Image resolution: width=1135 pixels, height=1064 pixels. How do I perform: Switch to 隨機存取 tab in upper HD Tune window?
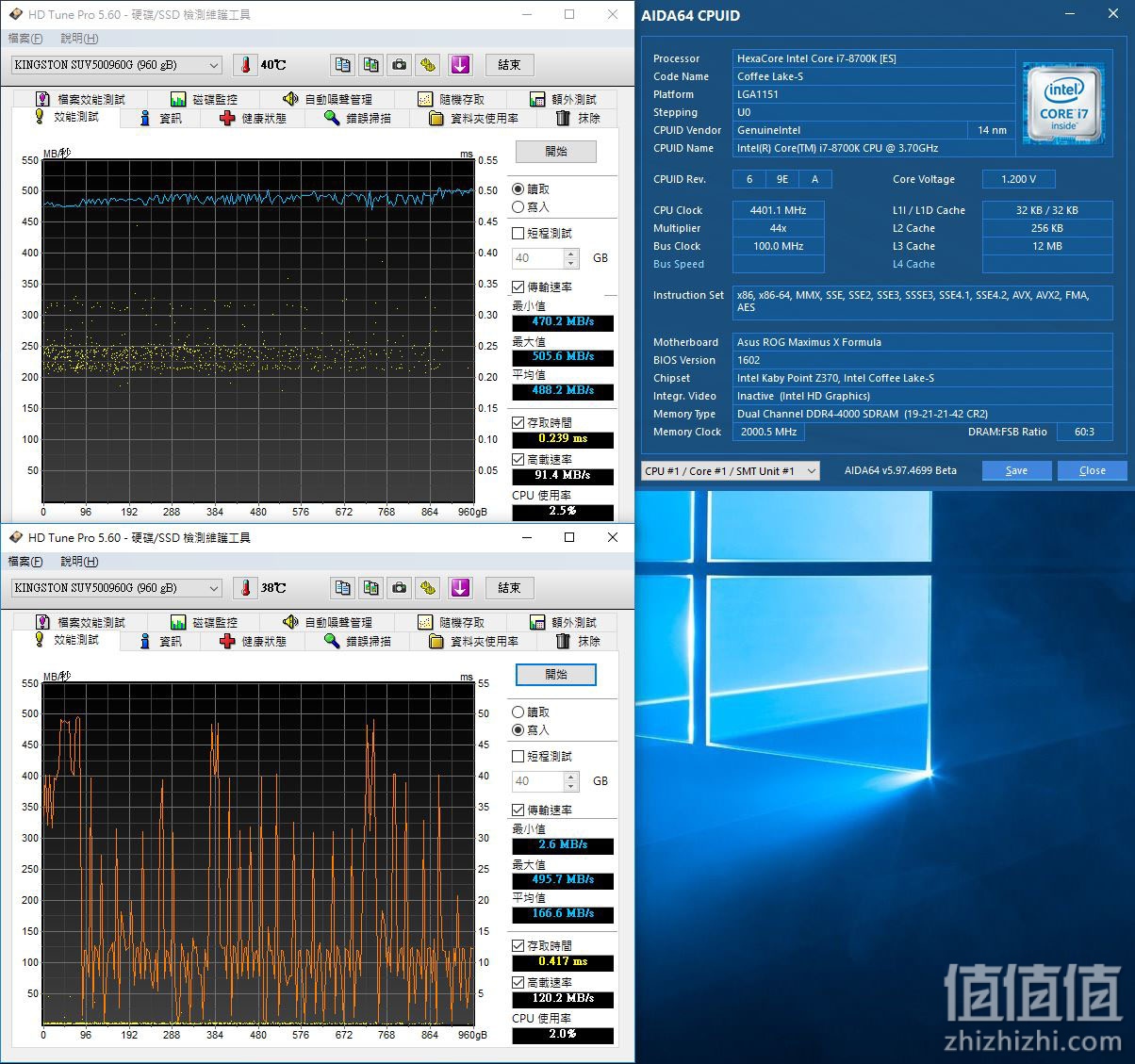tap(452, 99)
